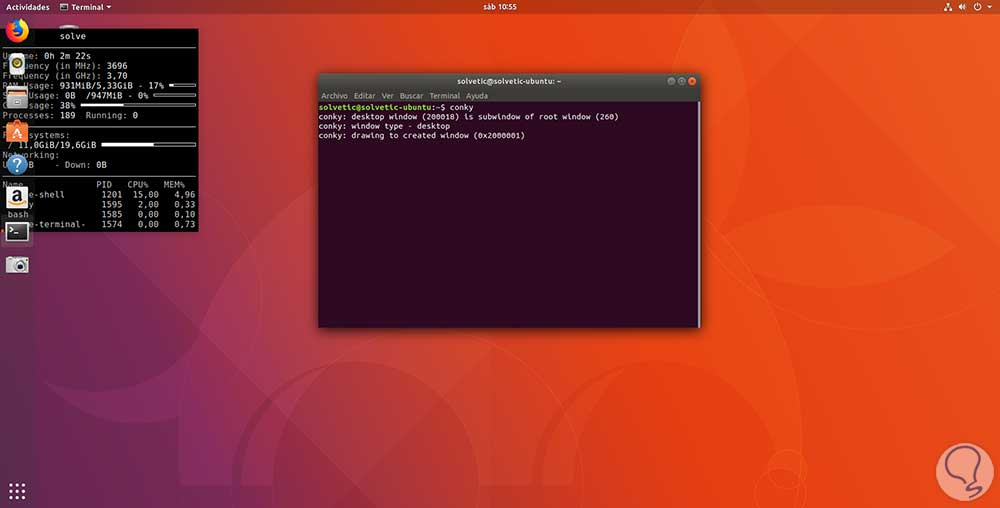Open the Terminal menu in the menu bar
The image size is (1000, 508).
pos(445,96)
